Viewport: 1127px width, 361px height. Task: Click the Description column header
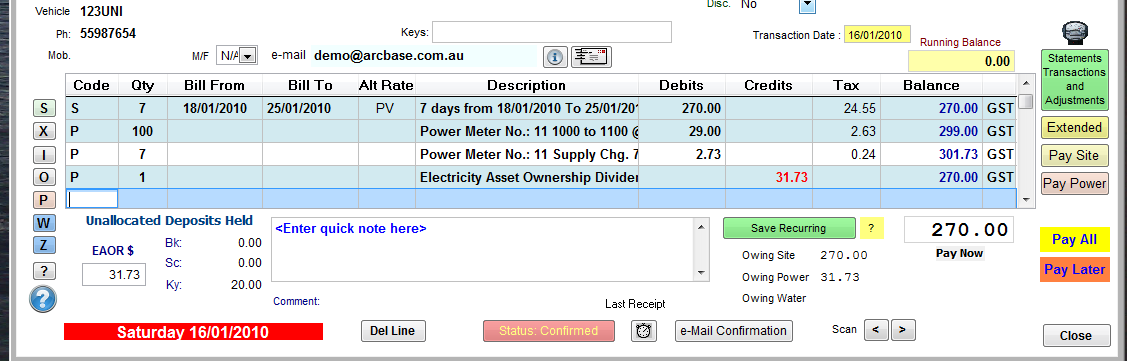tap(526, 86)
